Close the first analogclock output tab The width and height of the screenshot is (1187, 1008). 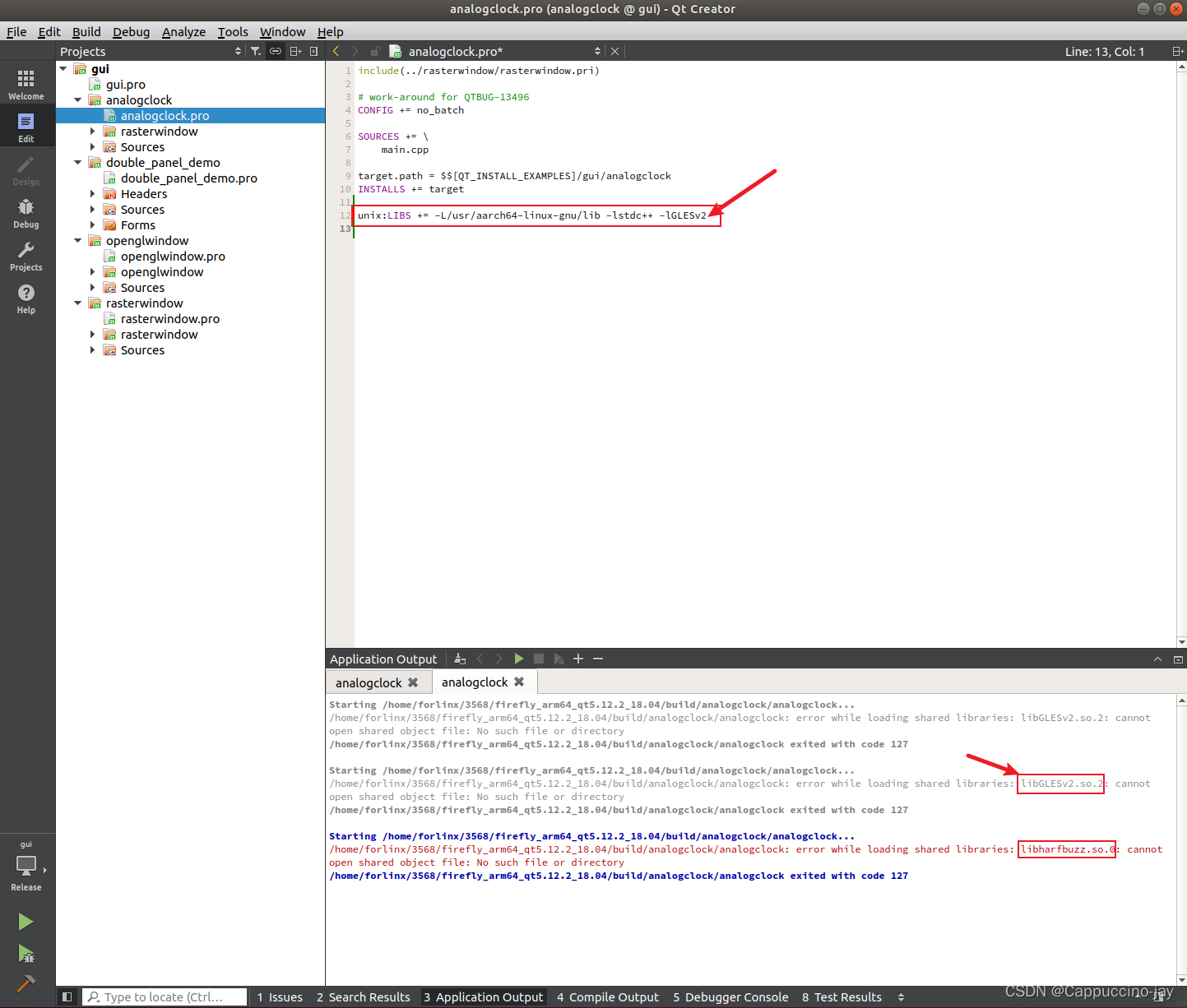pyautogui.click(x=413, y=682)
